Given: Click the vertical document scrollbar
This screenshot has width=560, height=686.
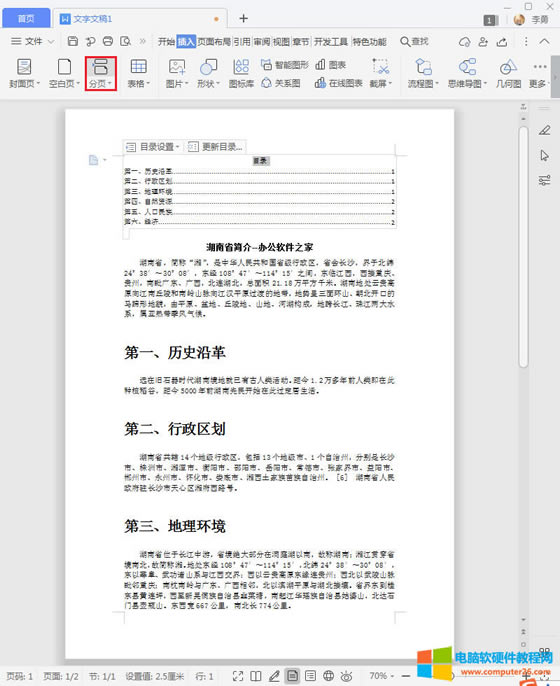Looking at the screenshot, I should click(x=523, y=247).
